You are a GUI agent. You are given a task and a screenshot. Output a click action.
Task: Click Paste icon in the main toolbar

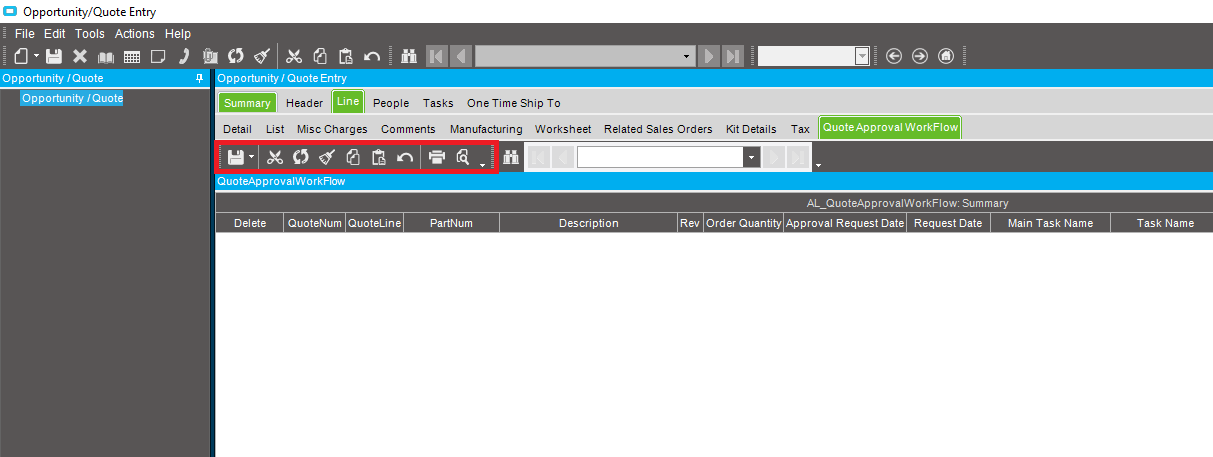[x=346, y=56]
